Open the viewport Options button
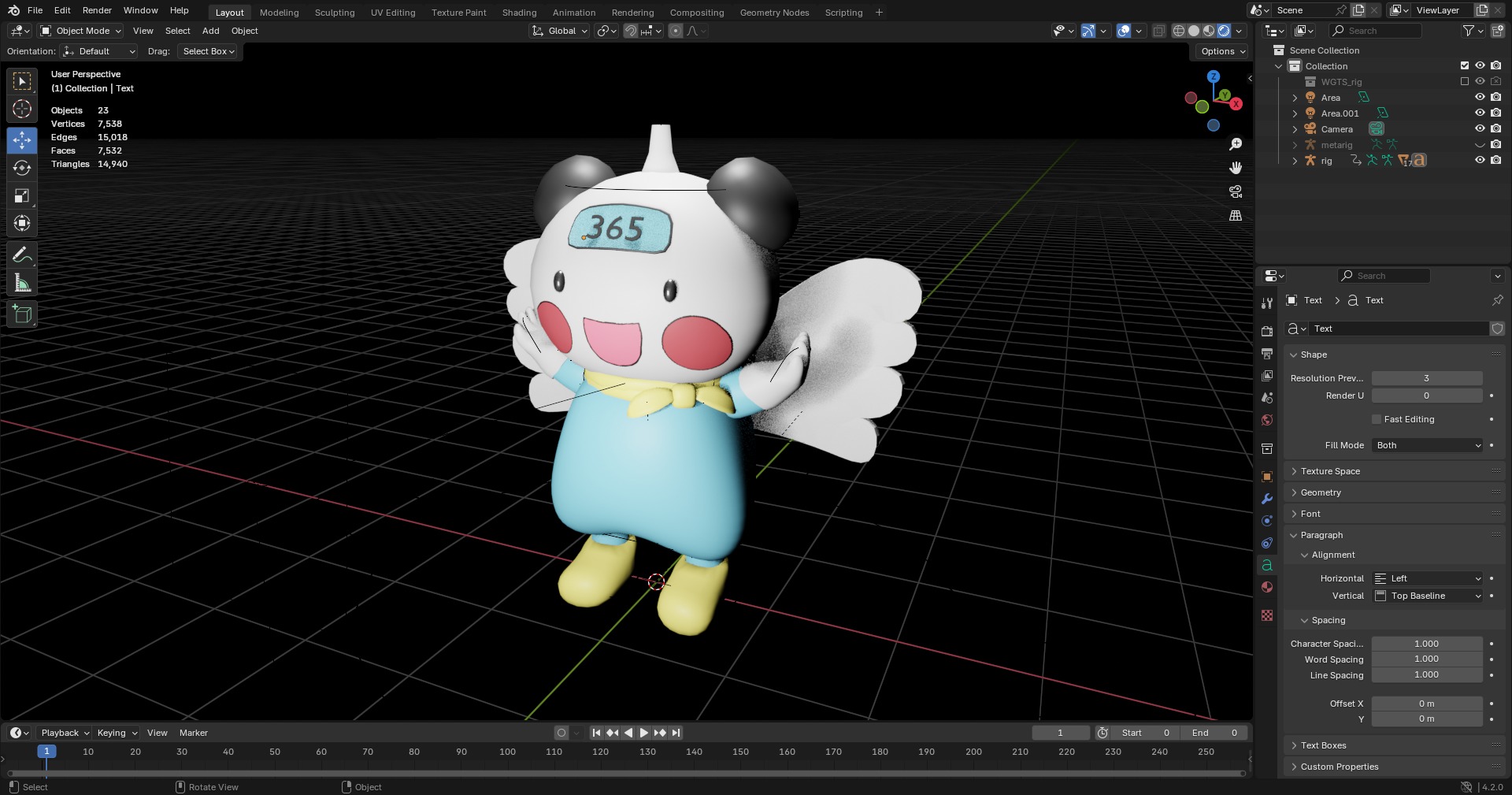This screenshot has height=795, width=1512. (1221, 51)
